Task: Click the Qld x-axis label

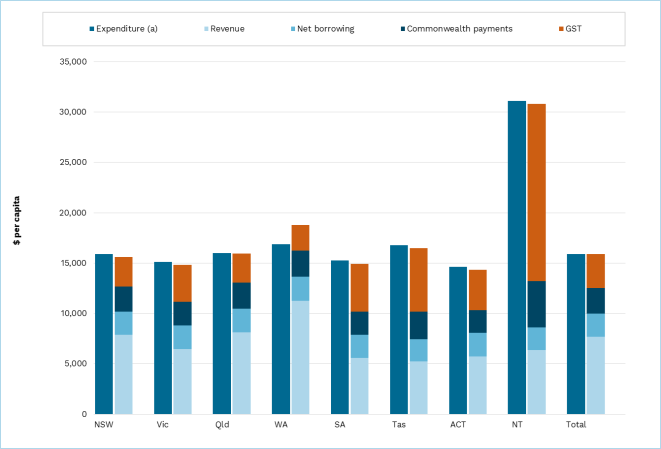Action: click(x=222, y=425)
